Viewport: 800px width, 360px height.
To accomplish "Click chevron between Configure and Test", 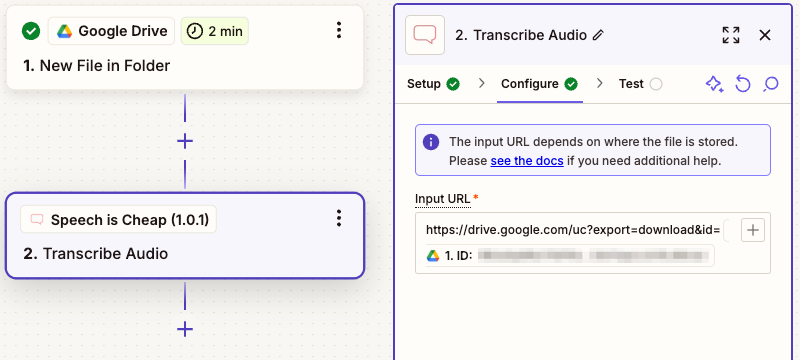I will pyautogui.click(x=600, y=84).
